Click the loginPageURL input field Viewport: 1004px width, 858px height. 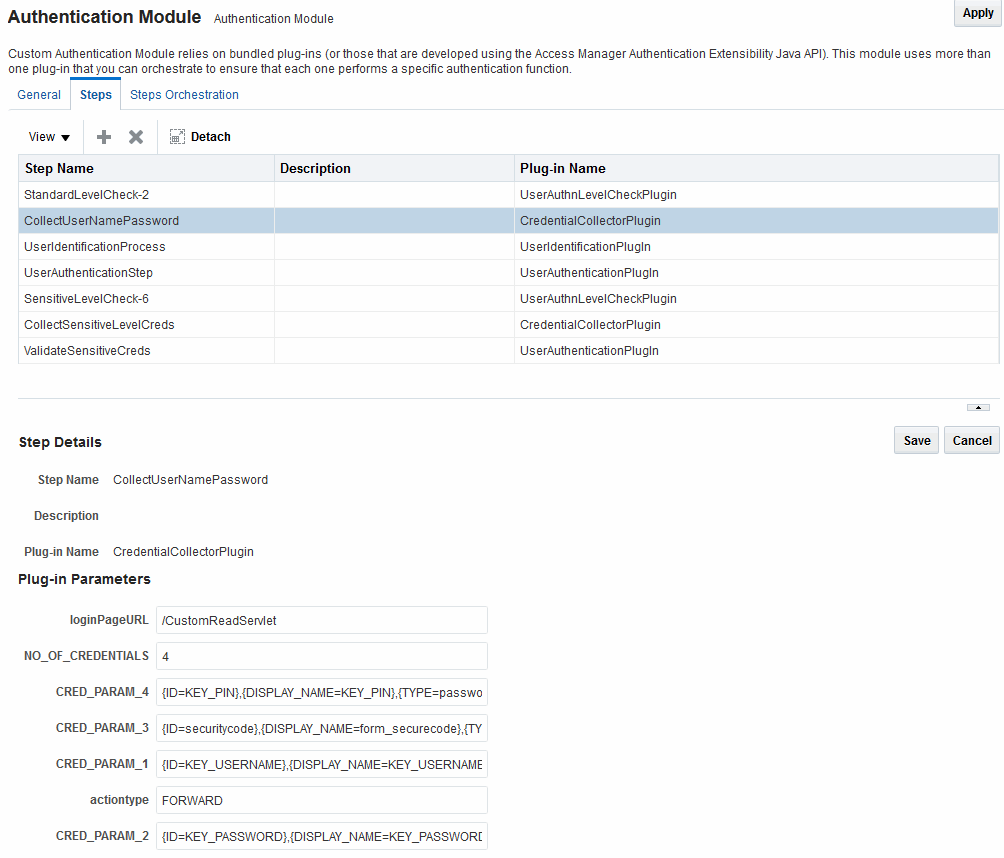(321, 620)
